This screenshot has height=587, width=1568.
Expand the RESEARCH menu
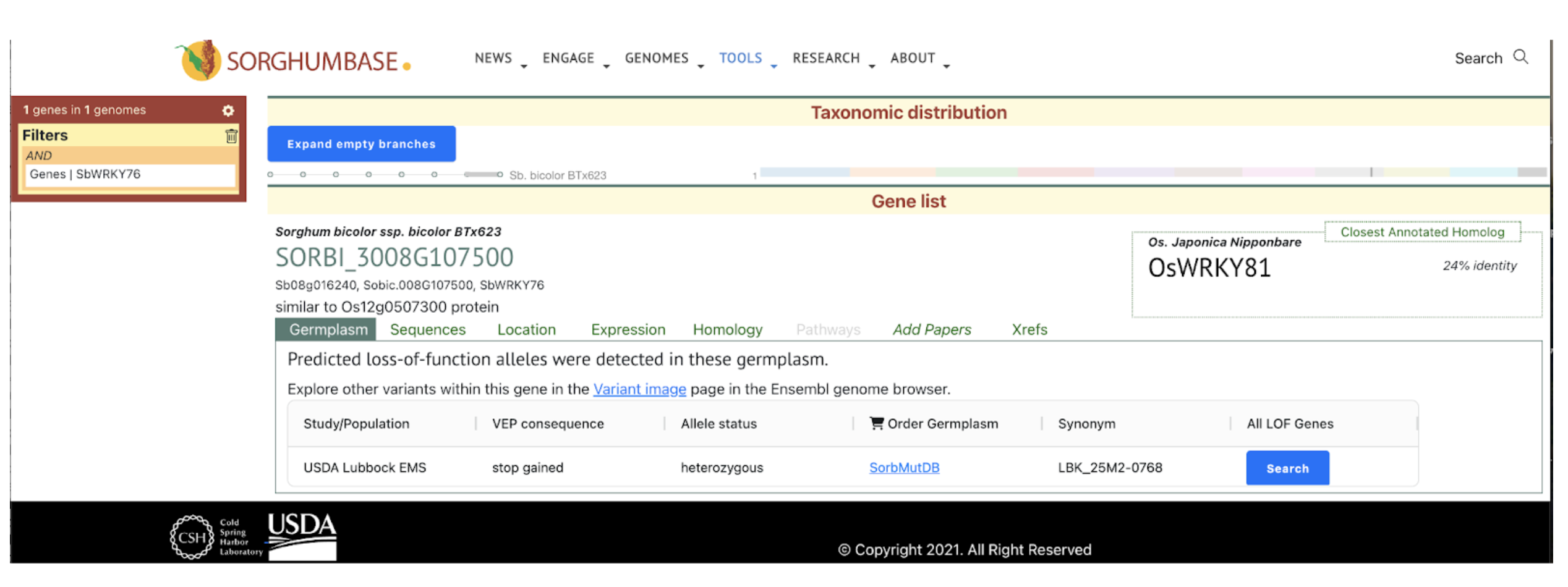833,58
